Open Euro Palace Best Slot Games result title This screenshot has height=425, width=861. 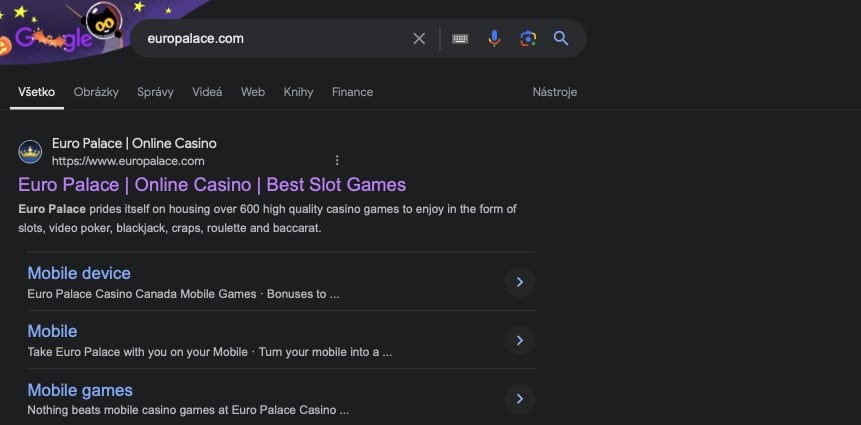point(212,184)
